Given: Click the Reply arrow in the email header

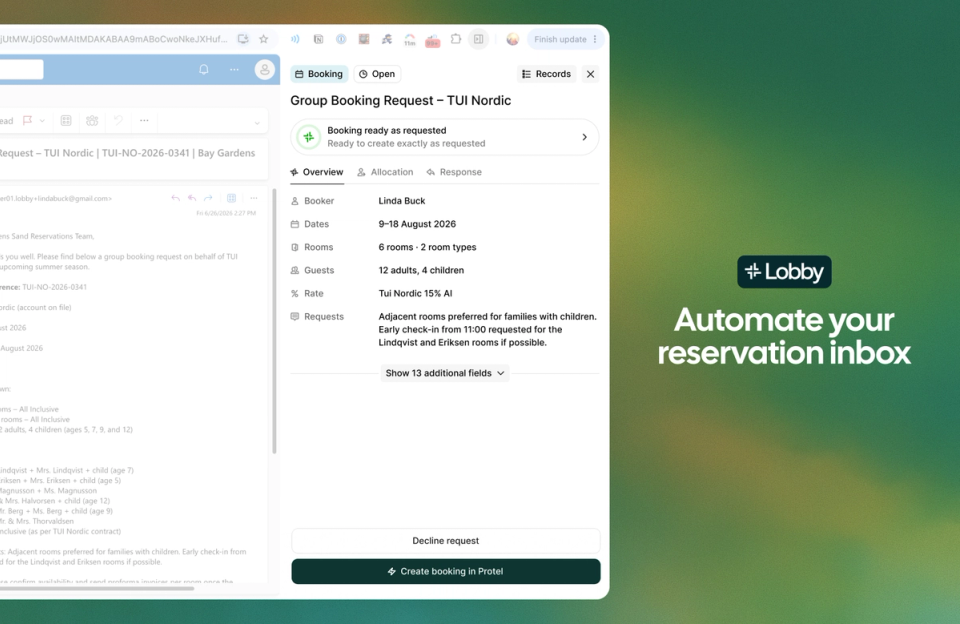Looking at the screenshot, I should tap(176, 198).
